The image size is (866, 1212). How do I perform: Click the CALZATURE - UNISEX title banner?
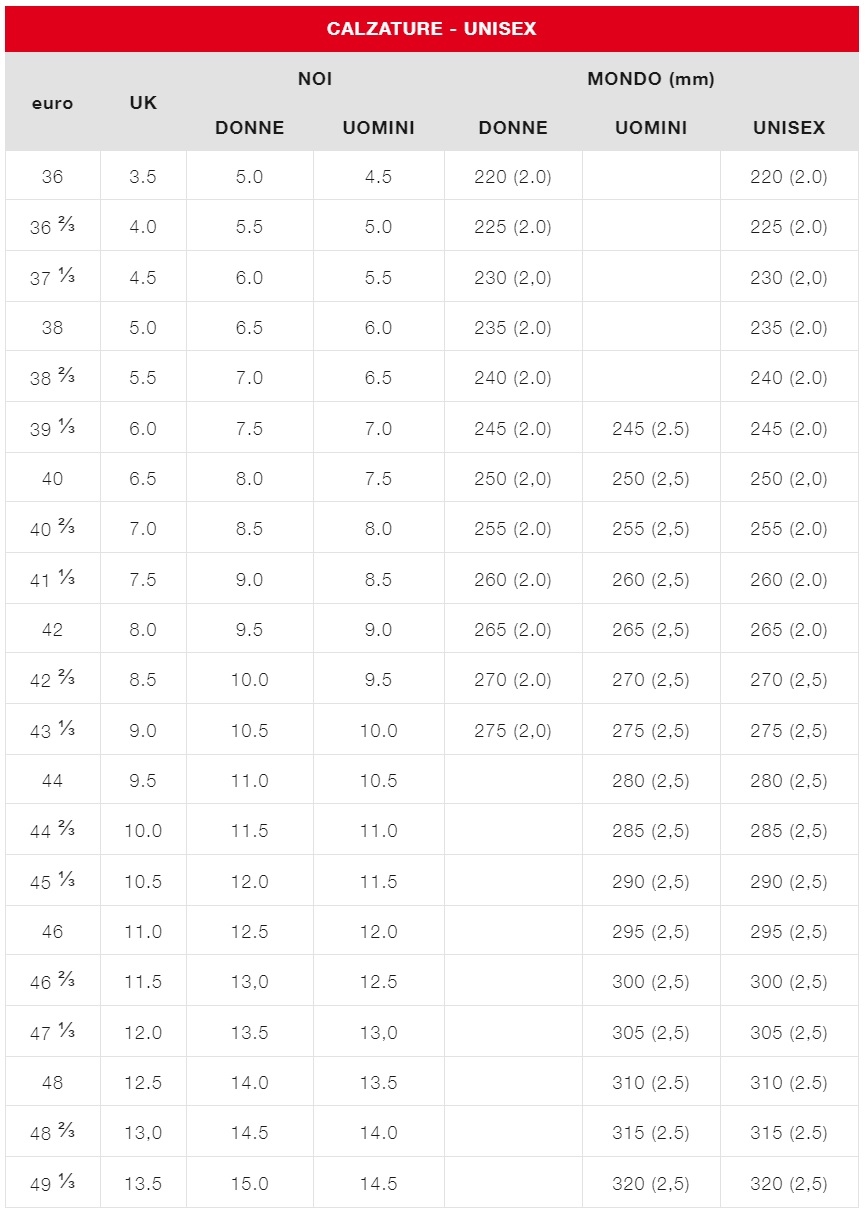coord(431,29)
